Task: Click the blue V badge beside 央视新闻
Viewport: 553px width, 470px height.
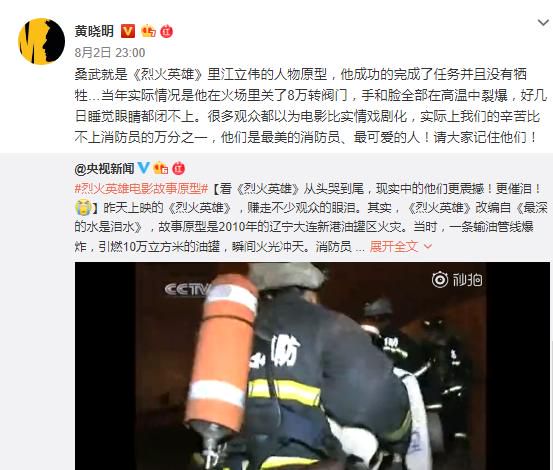Action: click(144, 168)
